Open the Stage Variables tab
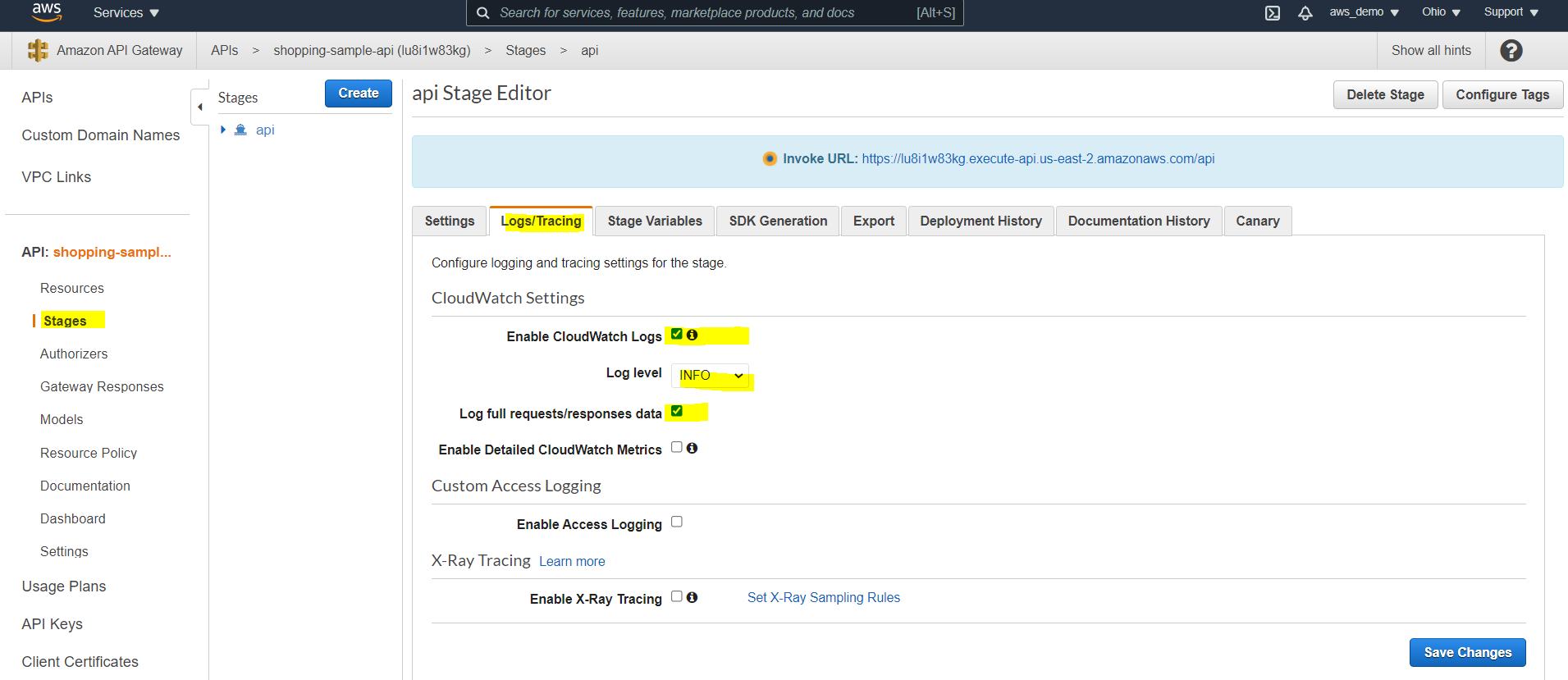The image size is (1568, 680). (x=655, y=221)
